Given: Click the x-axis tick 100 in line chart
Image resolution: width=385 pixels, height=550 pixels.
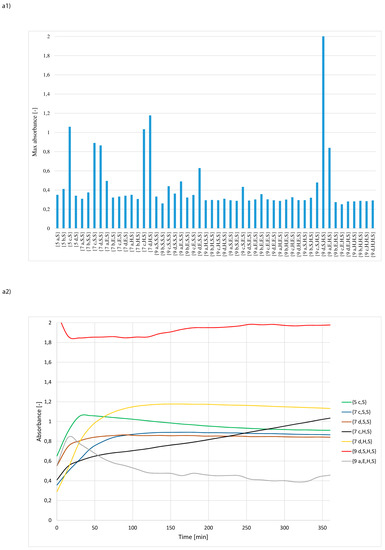Looking at the screenshot, I should coord(133,528).
